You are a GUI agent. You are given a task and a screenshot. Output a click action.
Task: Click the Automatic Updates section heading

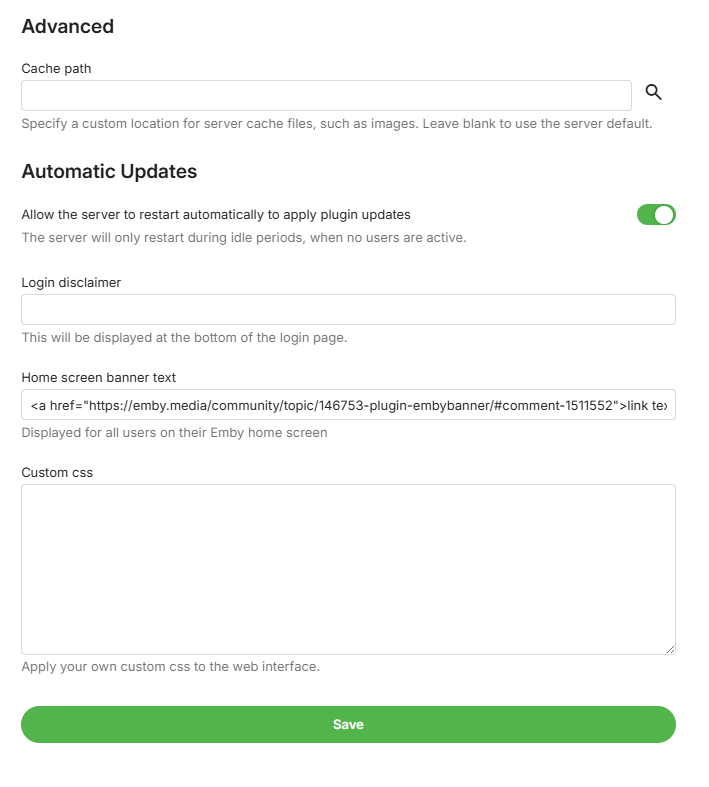[x=109, y=171]
